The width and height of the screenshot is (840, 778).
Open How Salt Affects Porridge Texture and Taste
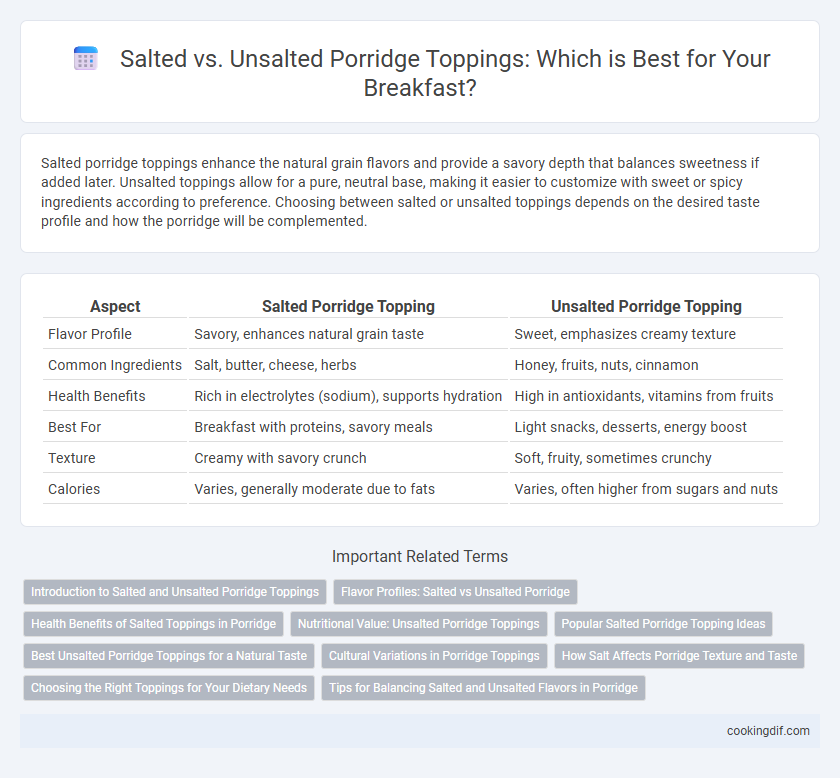click(x=679, y=656)
